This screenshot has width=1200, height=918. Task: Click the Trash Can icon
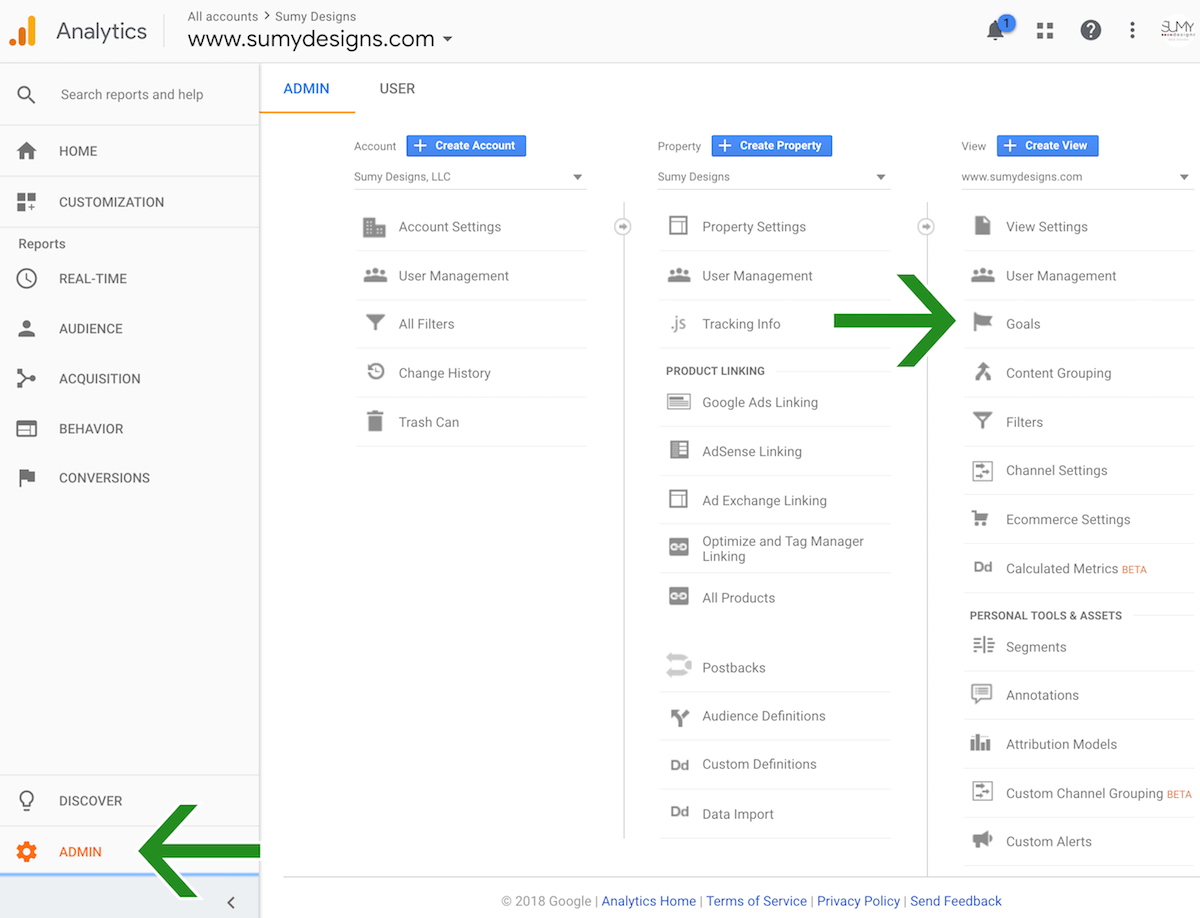point(375,421)
